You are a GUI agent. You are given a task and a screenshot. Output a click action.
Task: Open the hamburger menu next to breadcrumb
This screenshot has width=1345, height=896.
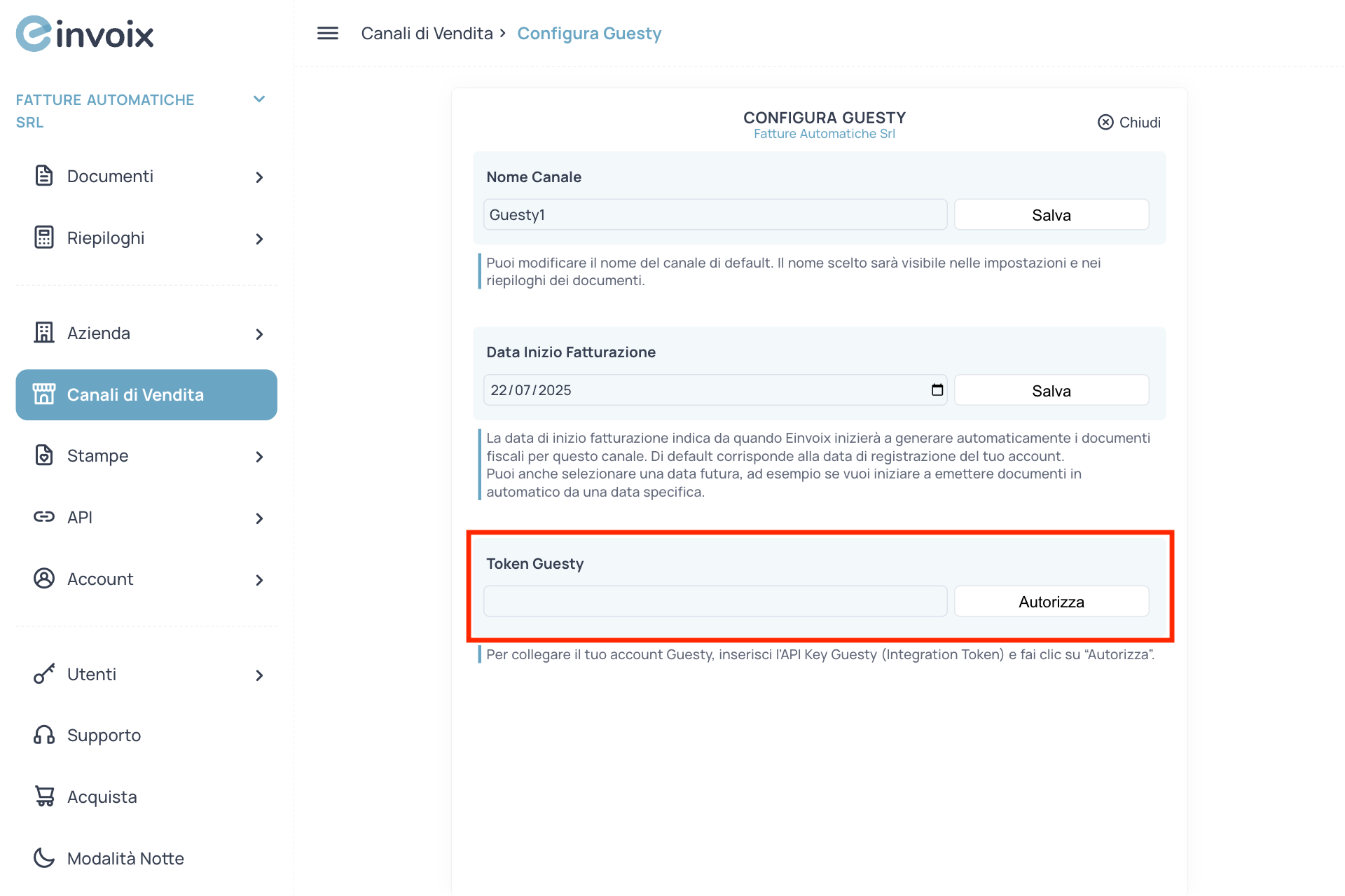[326, 33]
